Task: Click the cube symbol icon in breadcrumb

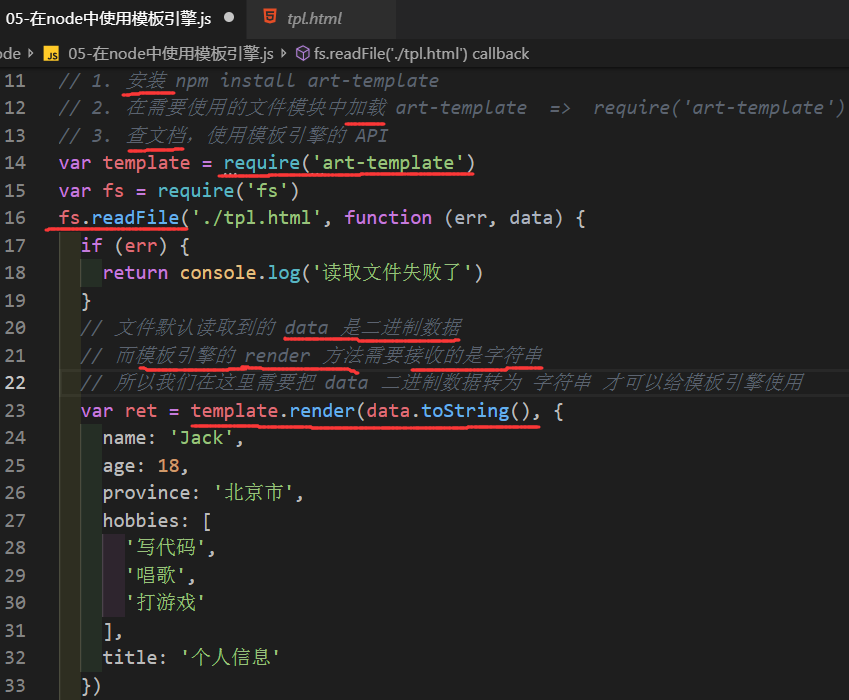Action: click(x=303, y=53)
